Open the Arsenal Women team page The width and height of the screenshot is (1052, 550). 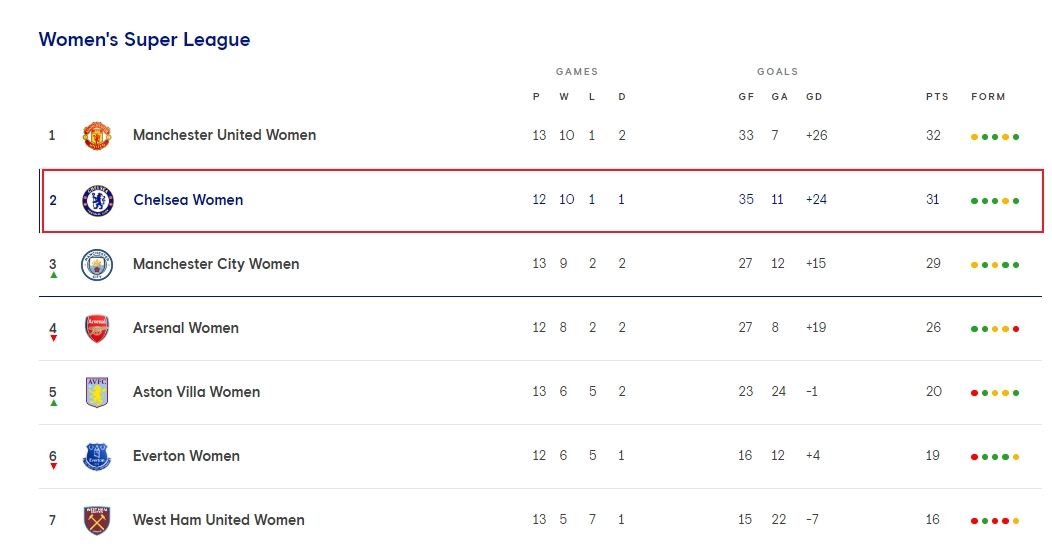tap(186, 328)
